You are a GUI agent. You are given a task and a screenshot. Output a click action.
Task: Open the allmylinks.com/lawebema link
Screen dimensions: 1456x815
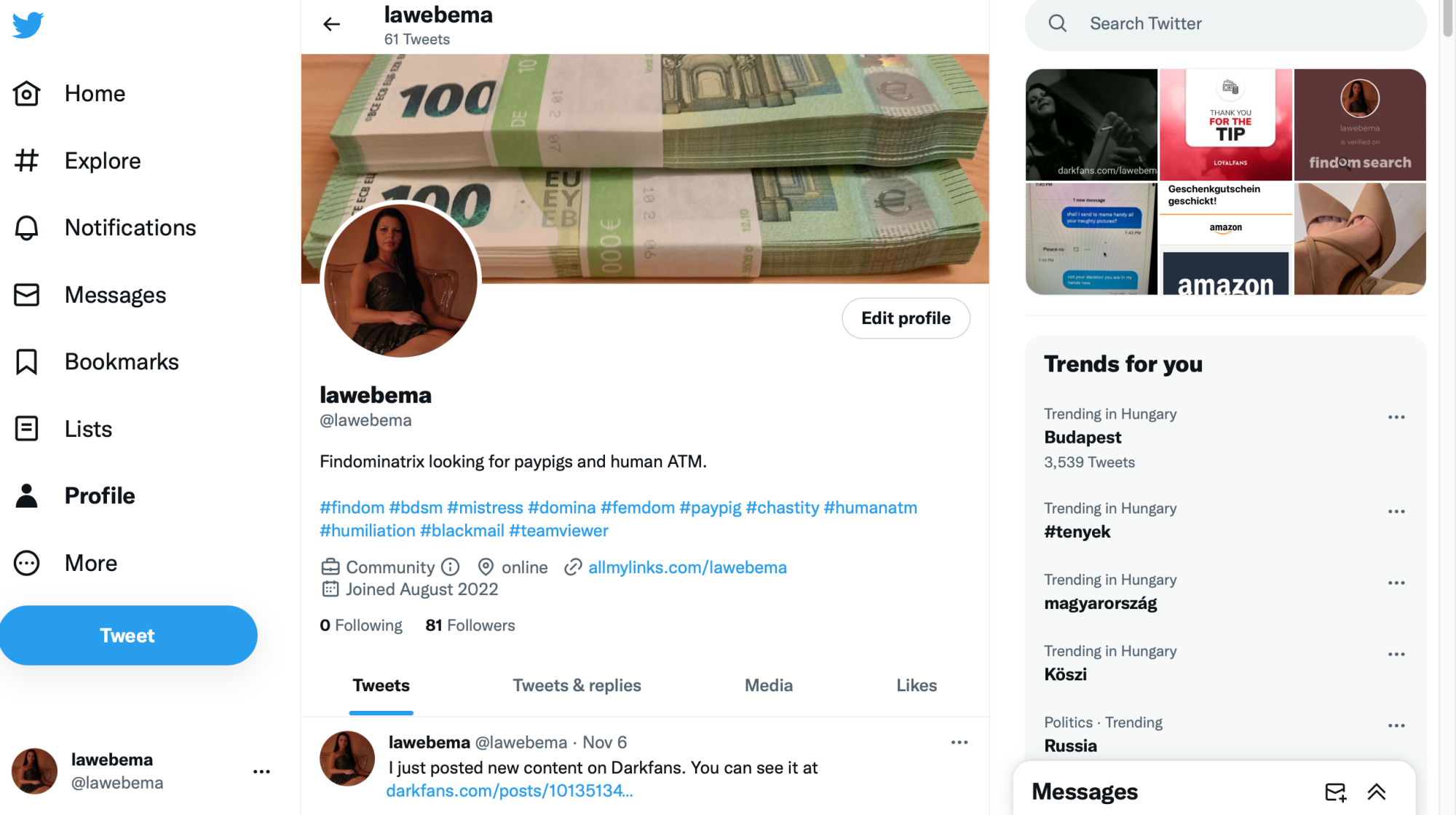[687, 567]
